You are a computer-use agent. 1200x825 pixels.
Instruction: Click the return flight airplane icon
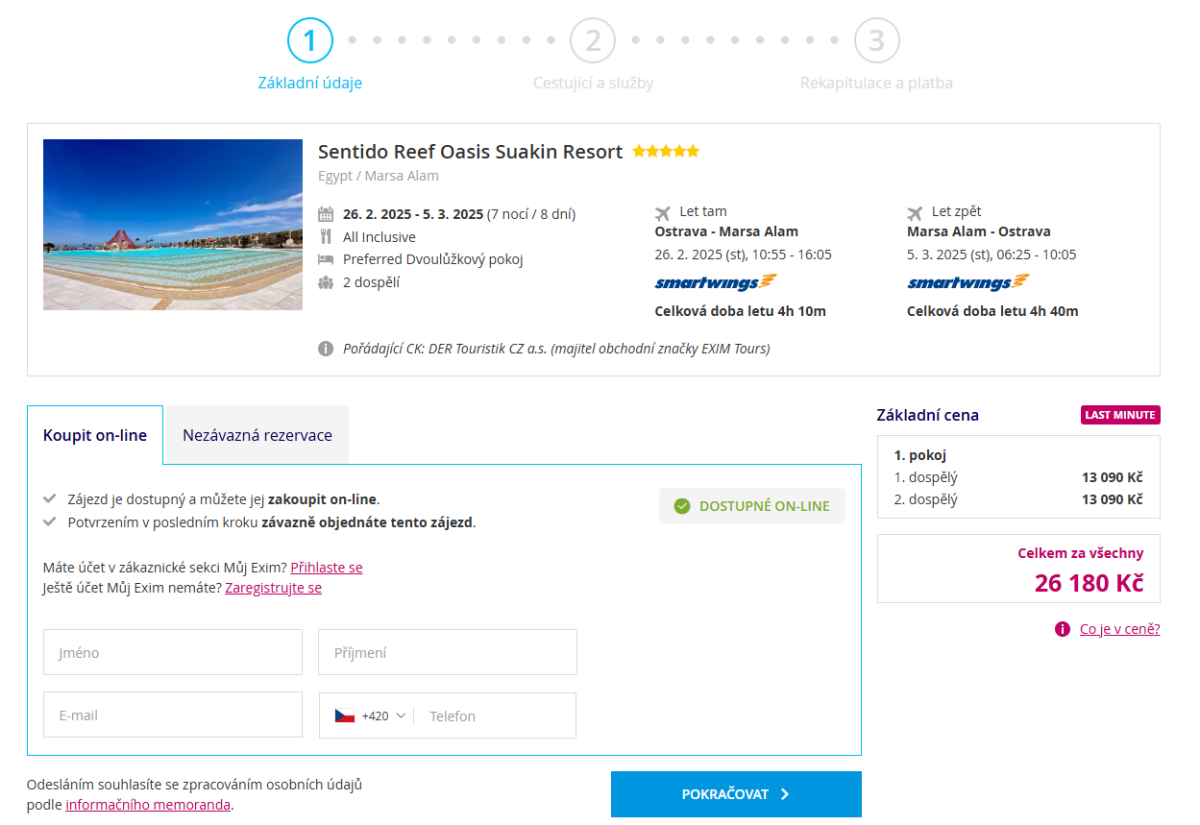914,212
